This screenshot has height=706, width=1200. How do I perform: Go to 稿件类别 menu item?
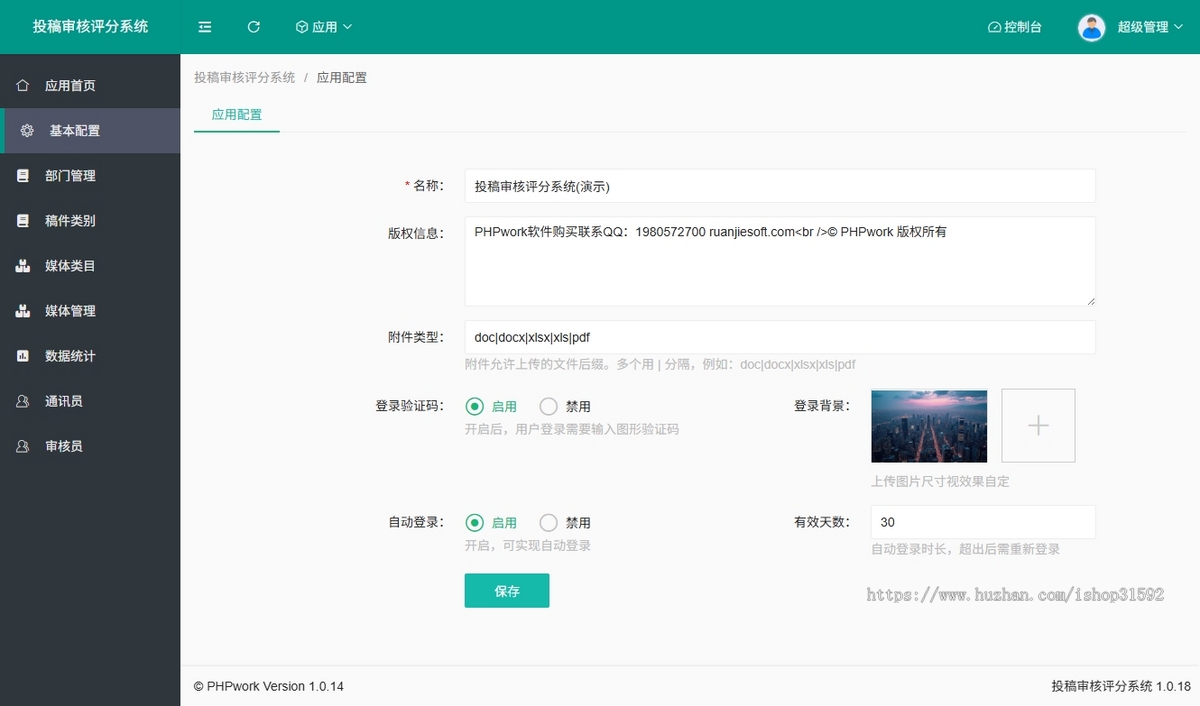(90, 221)
